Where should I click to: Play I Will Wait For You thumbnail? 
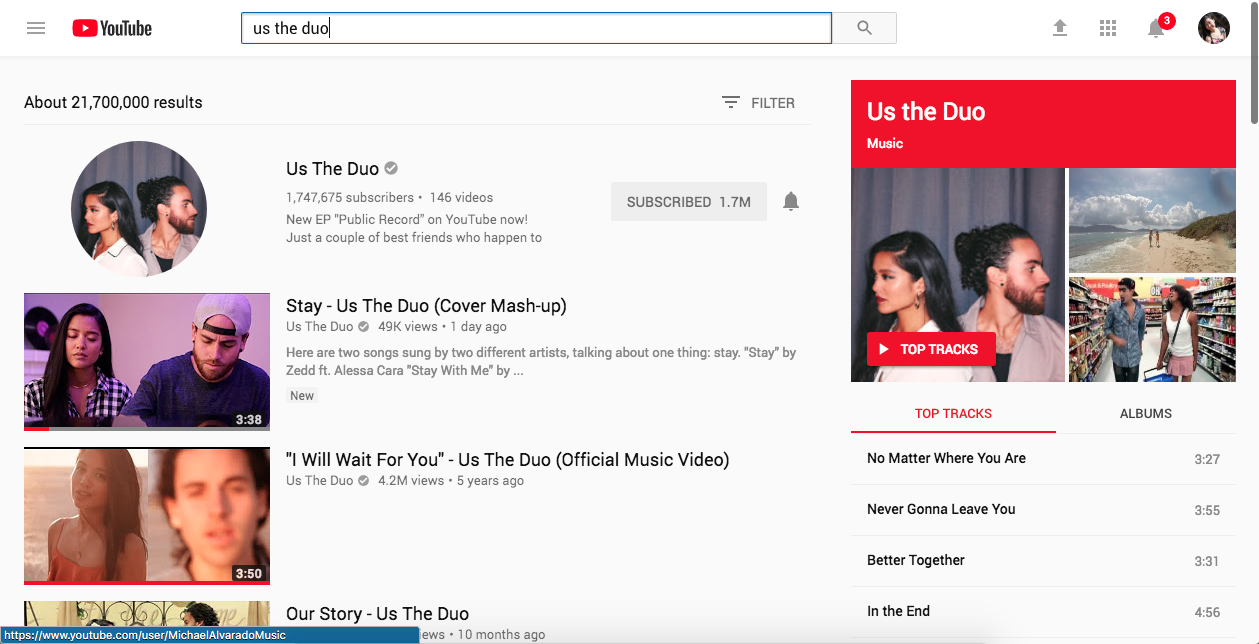(147, 516)
